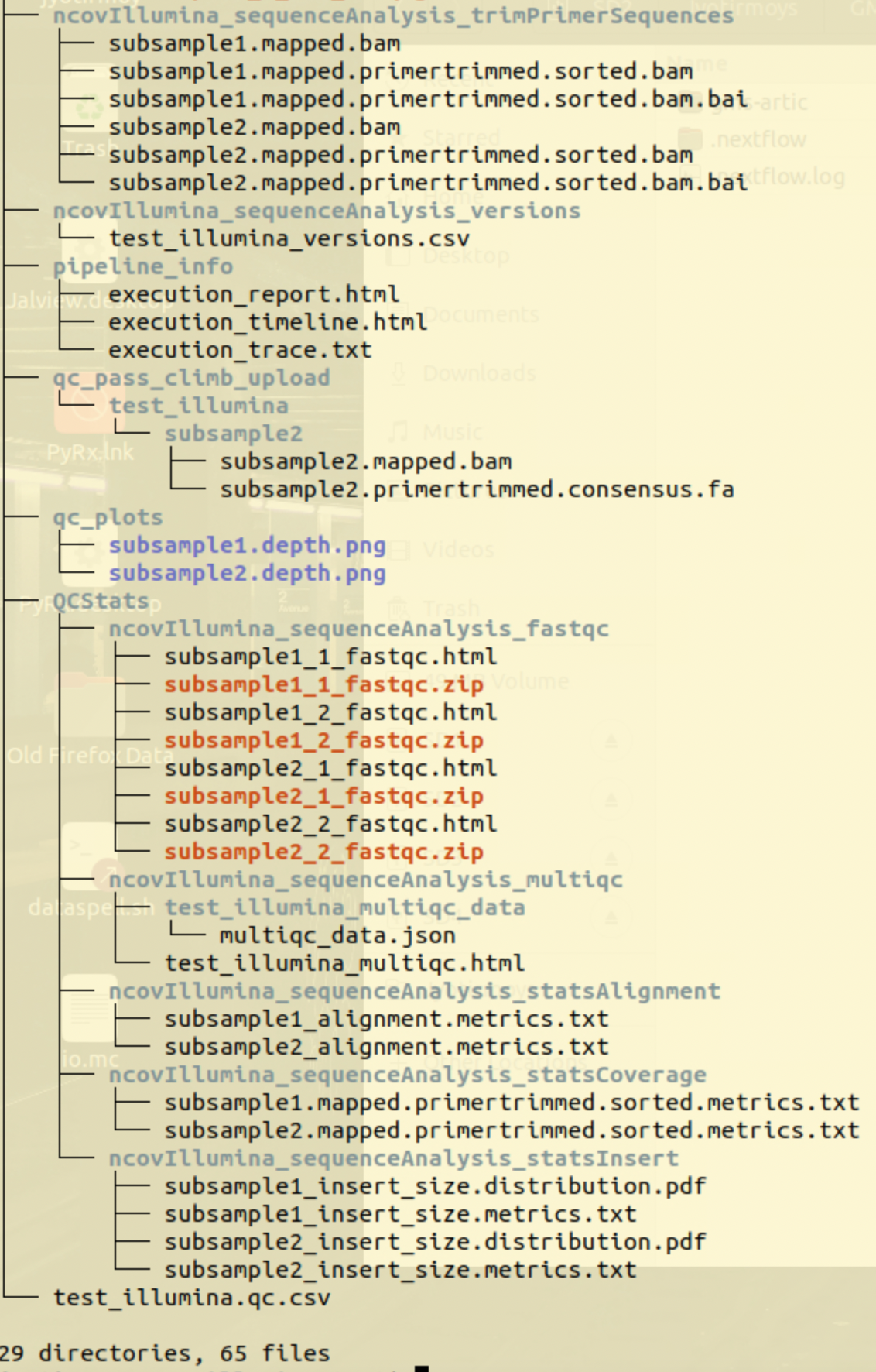876x1372 pixels.
Task: Click the qc_pass_climb_upload directory name
Action: [x=191, y=378]
